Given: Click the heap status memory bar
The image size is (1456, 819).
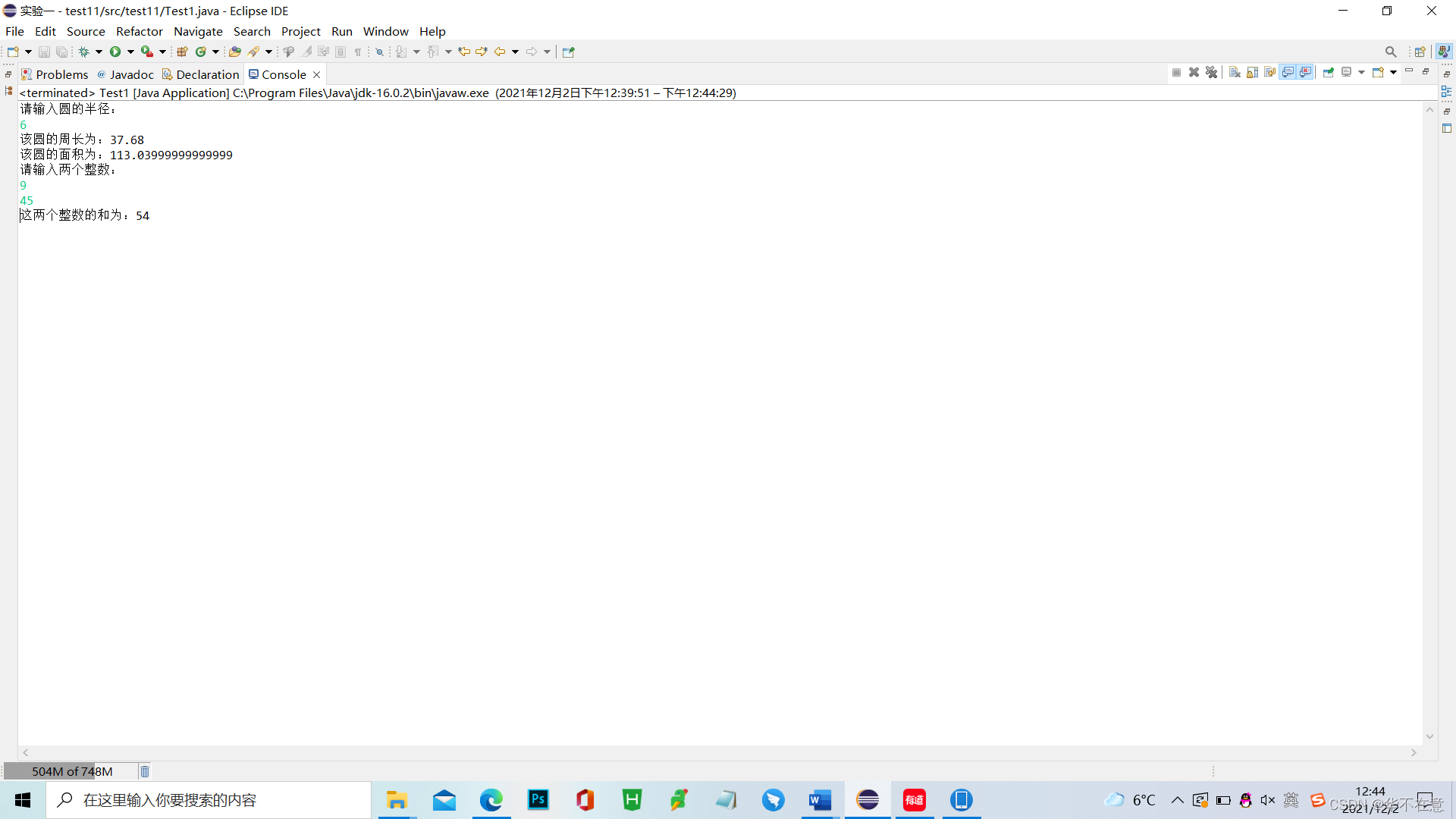Looking at the screenshot, I should pos(71,771).
